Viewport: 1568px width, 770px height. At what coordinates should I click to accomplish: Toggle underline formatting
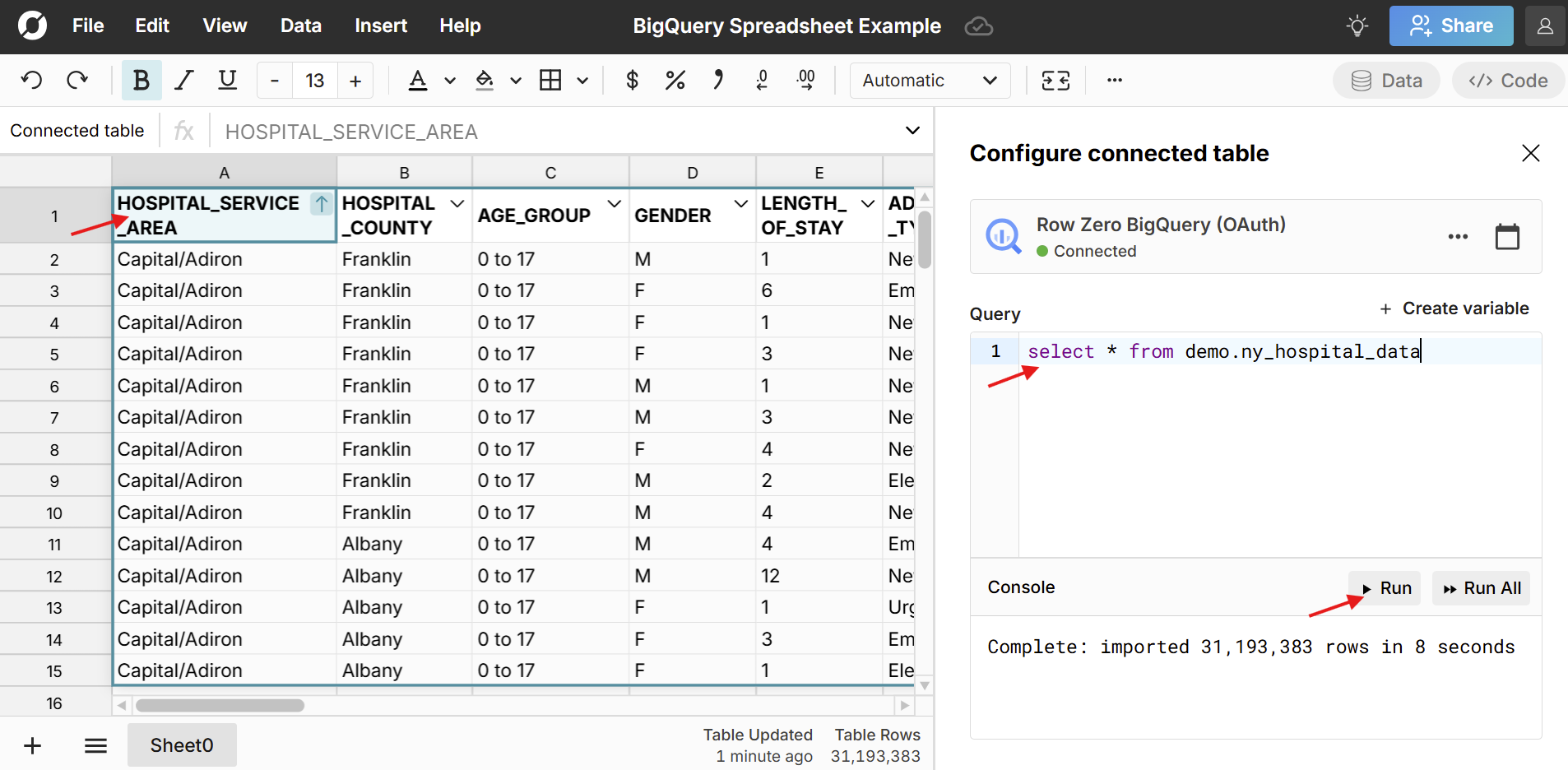[227, 80]
